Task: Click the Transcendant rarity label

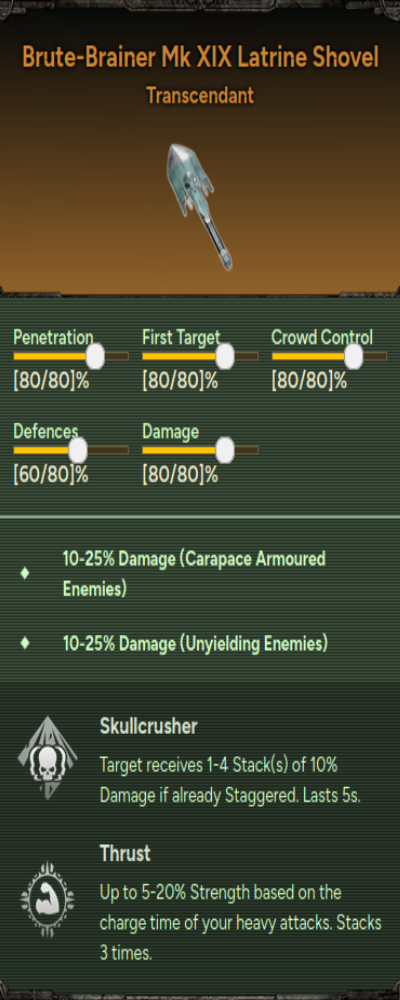Action: coord(200,96)
